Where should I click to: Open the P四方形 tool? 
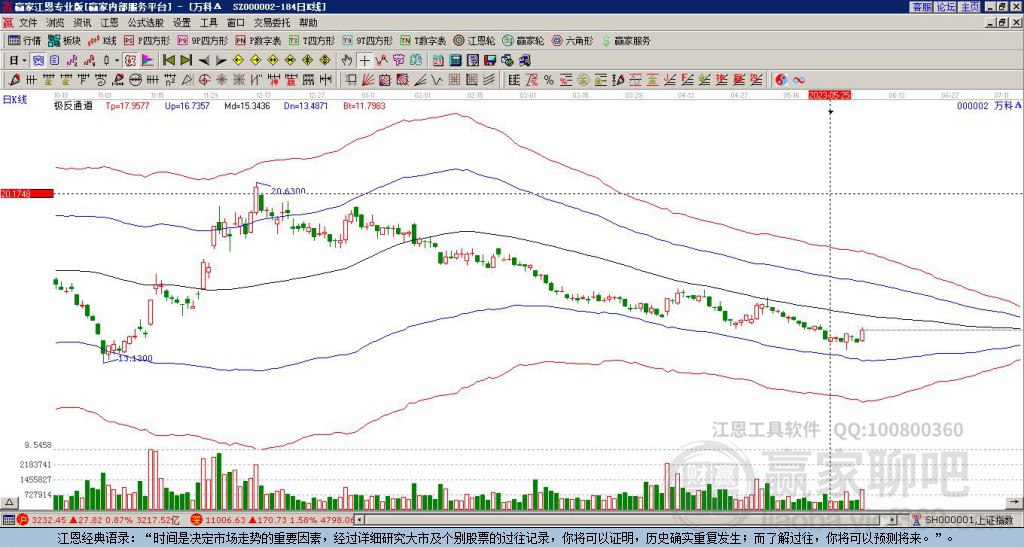pos(149,40)
